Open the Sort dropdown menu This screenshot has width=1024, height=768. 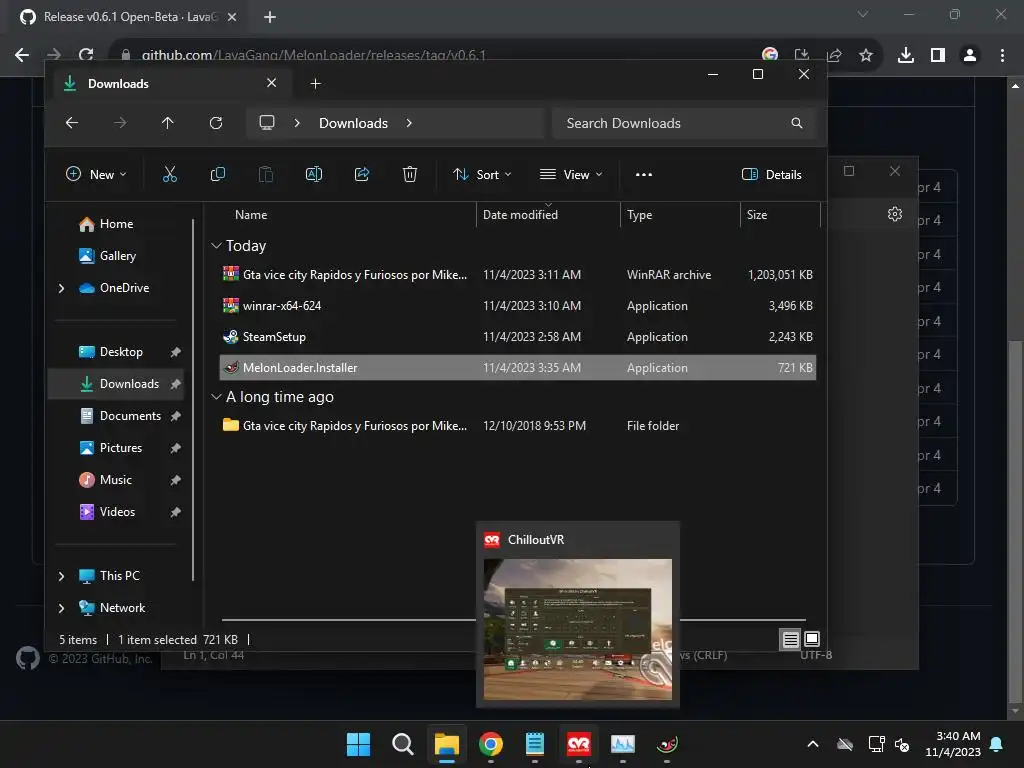[x=482, y=174]
